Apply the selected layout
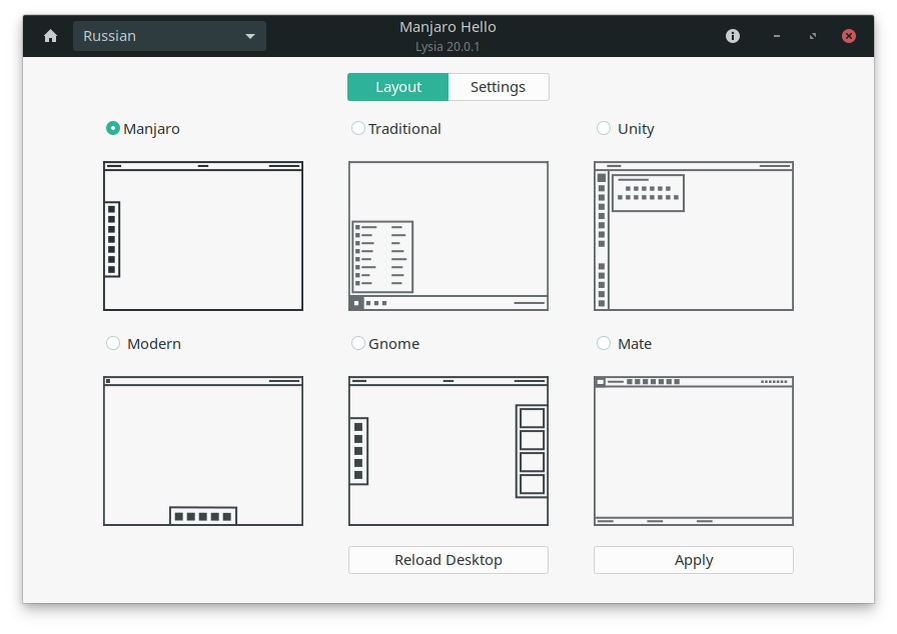This screenshot has height=634, width=897. (694, 560)
